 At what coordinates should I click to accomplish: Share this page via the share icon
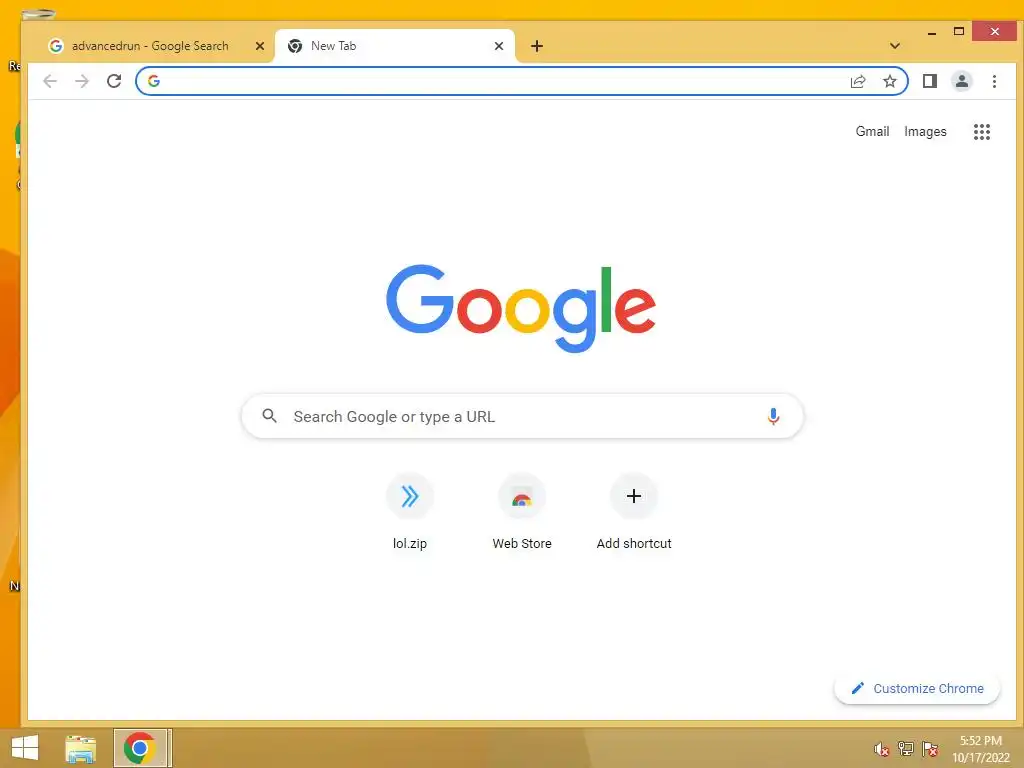click(x=858, y=81)
